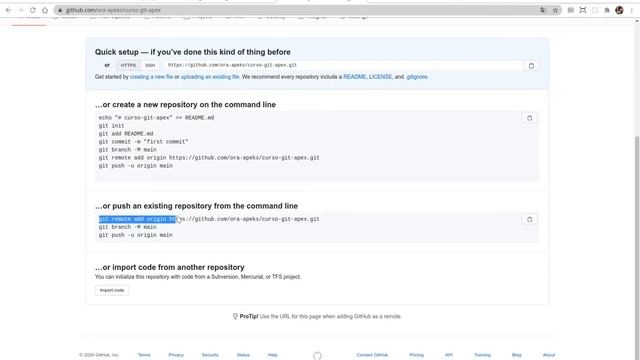Click the 'echo "# curso-git-apex"' line

[x=156, y=118]
